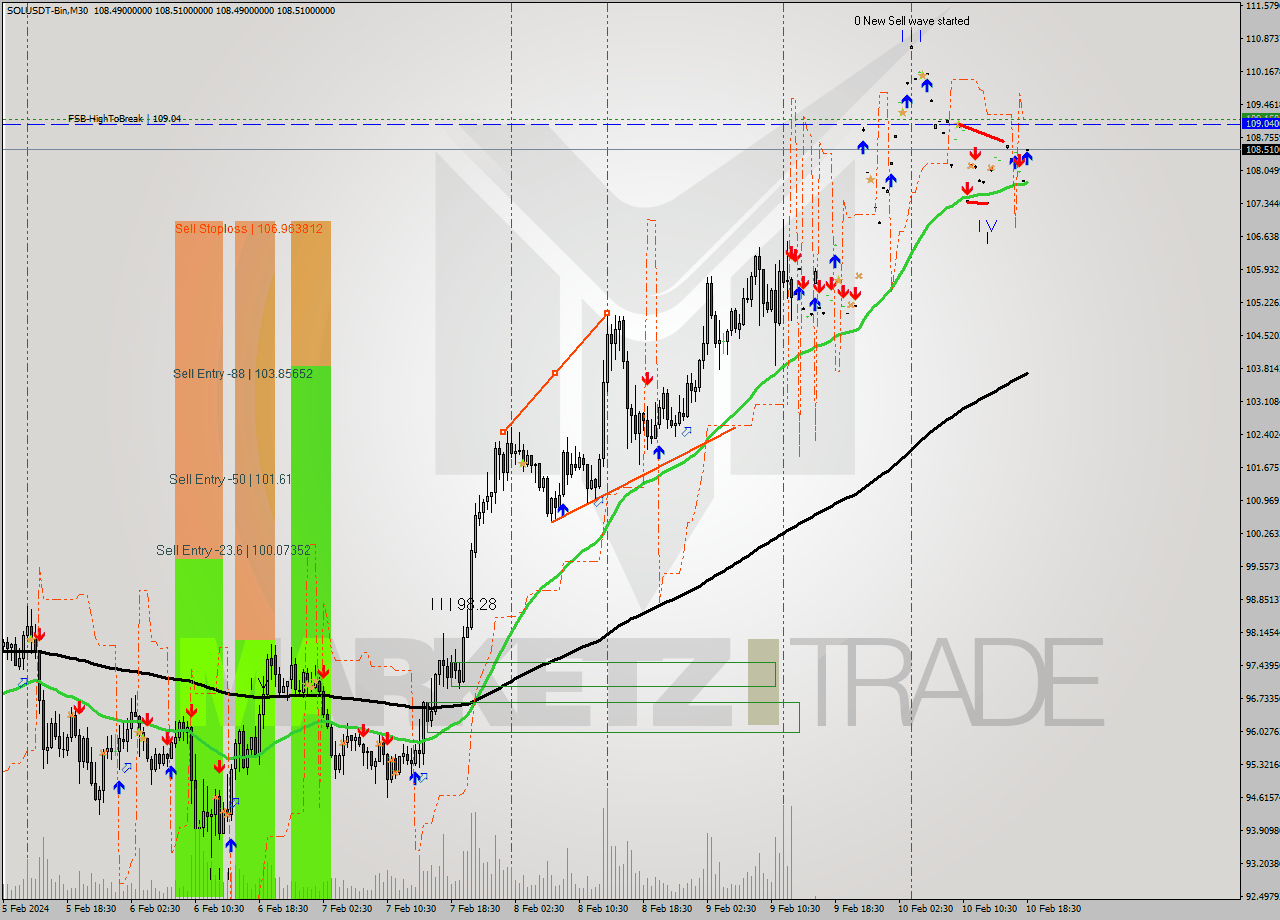Select the 'Sell Entry -88 | 103.85652' label
Viewport: 1280px width, 920px height.
[243, 373]
